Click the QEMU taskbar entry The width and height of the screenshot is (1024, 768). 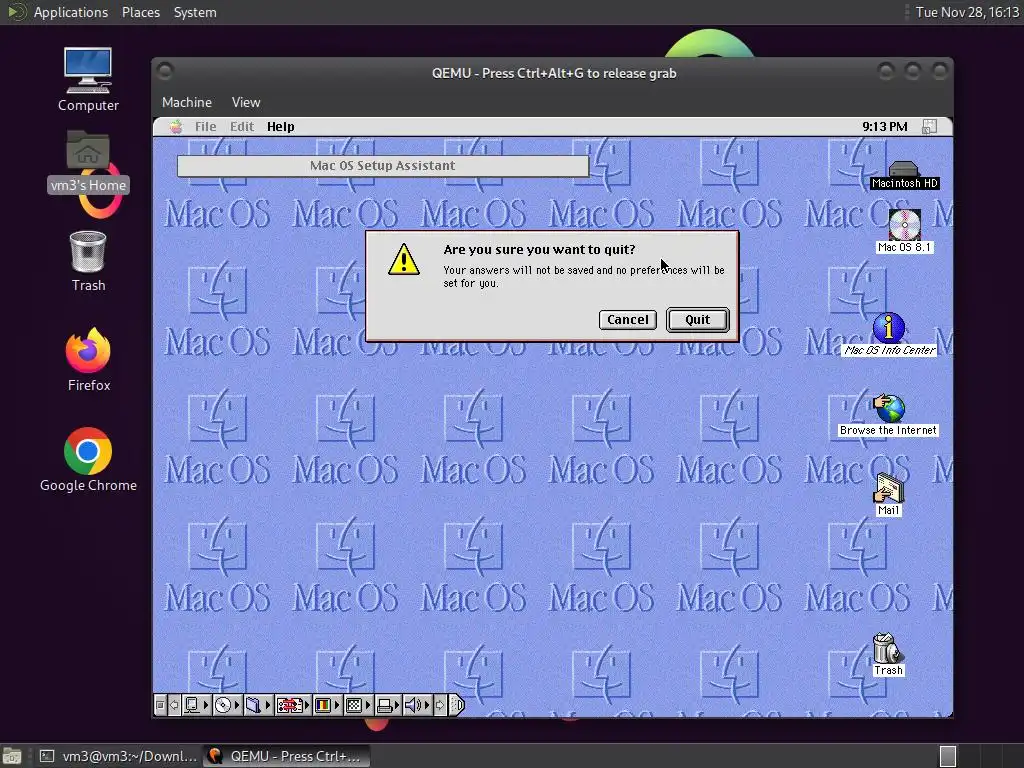point(286,756)
